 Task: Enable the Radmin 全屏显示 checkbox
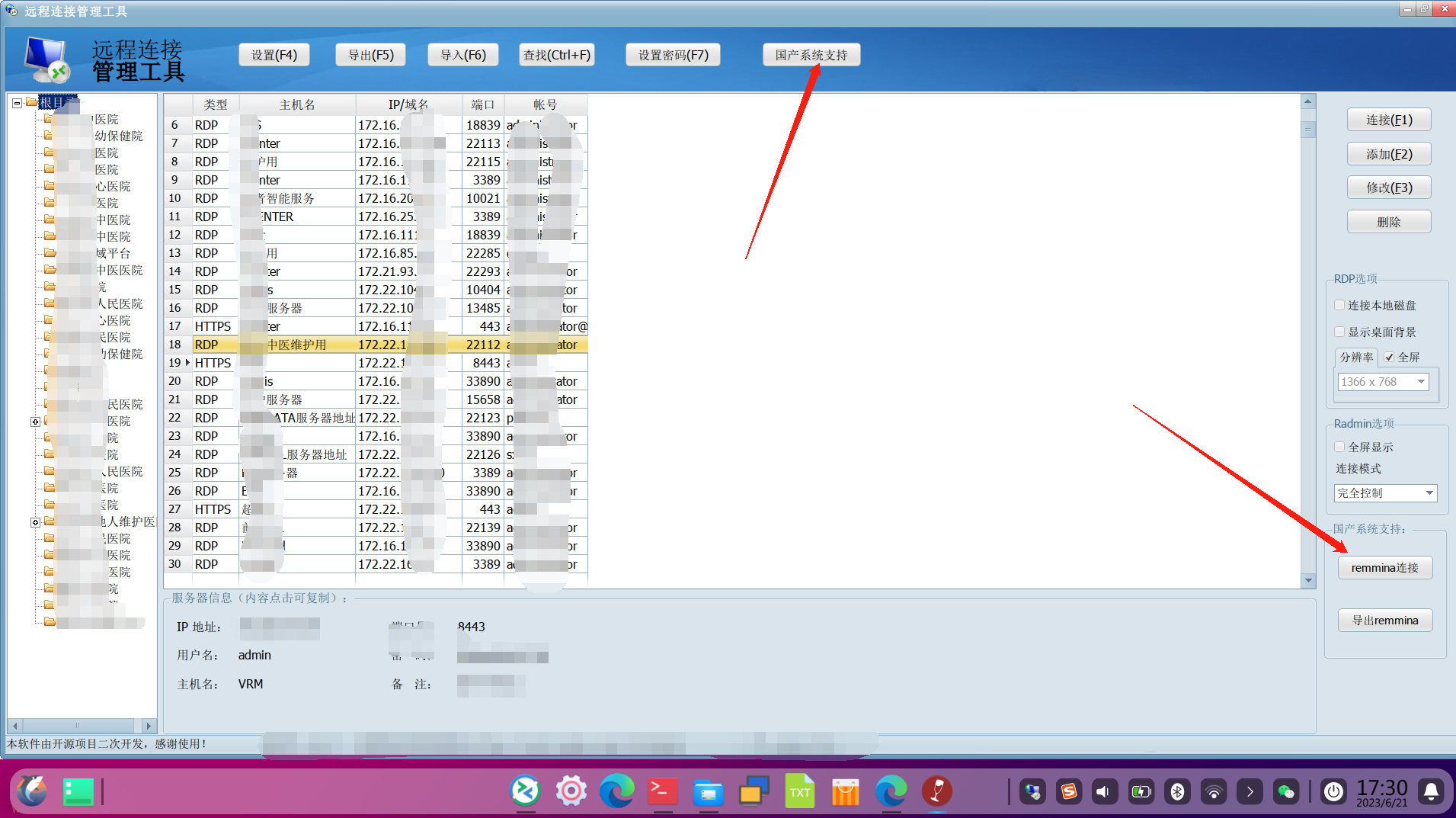[1339, 447]
